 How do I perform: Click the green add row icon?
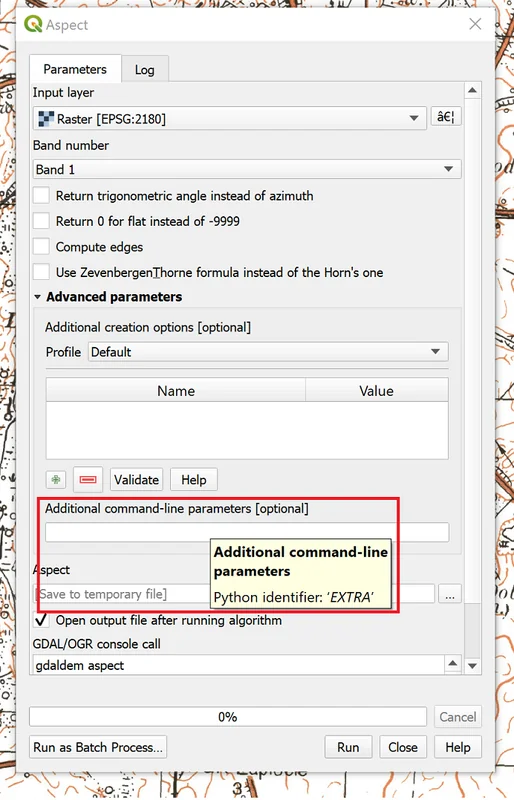click(x=56, y=480)
